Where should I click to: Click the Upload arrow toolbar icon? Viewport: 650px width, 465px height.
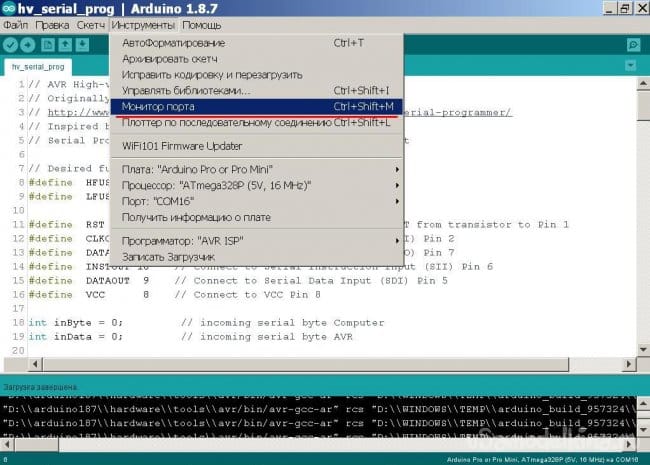point(28,45)
